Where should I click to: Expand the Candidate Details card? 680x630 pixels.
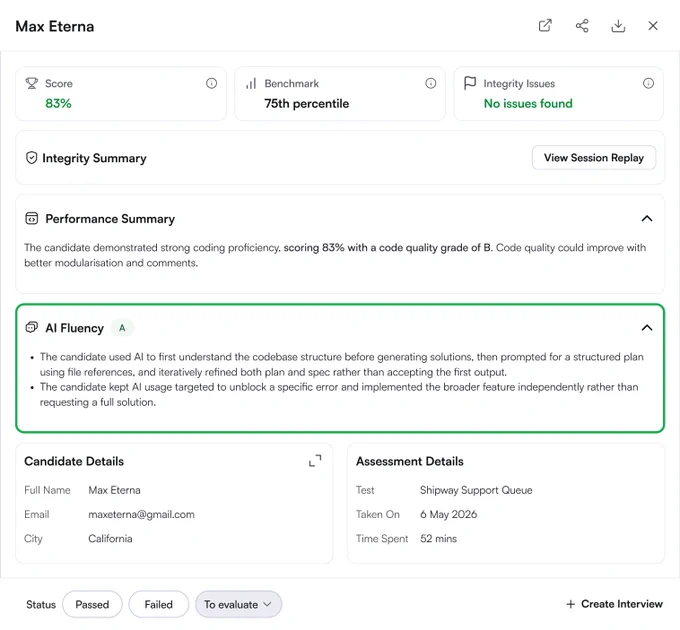pyautogui.click(x=315, y=460)
